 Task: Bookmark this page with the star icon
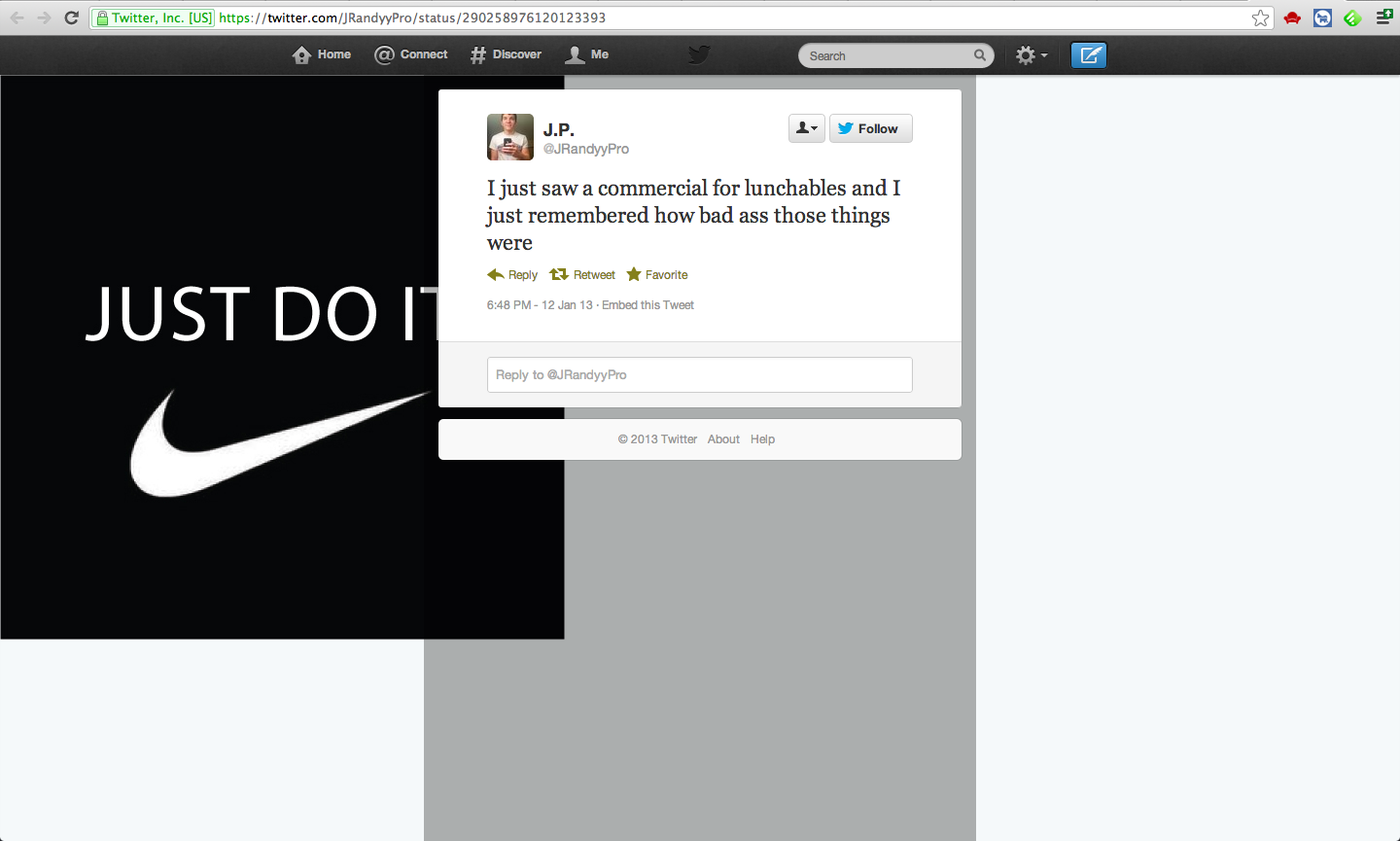pos(1261,18)
